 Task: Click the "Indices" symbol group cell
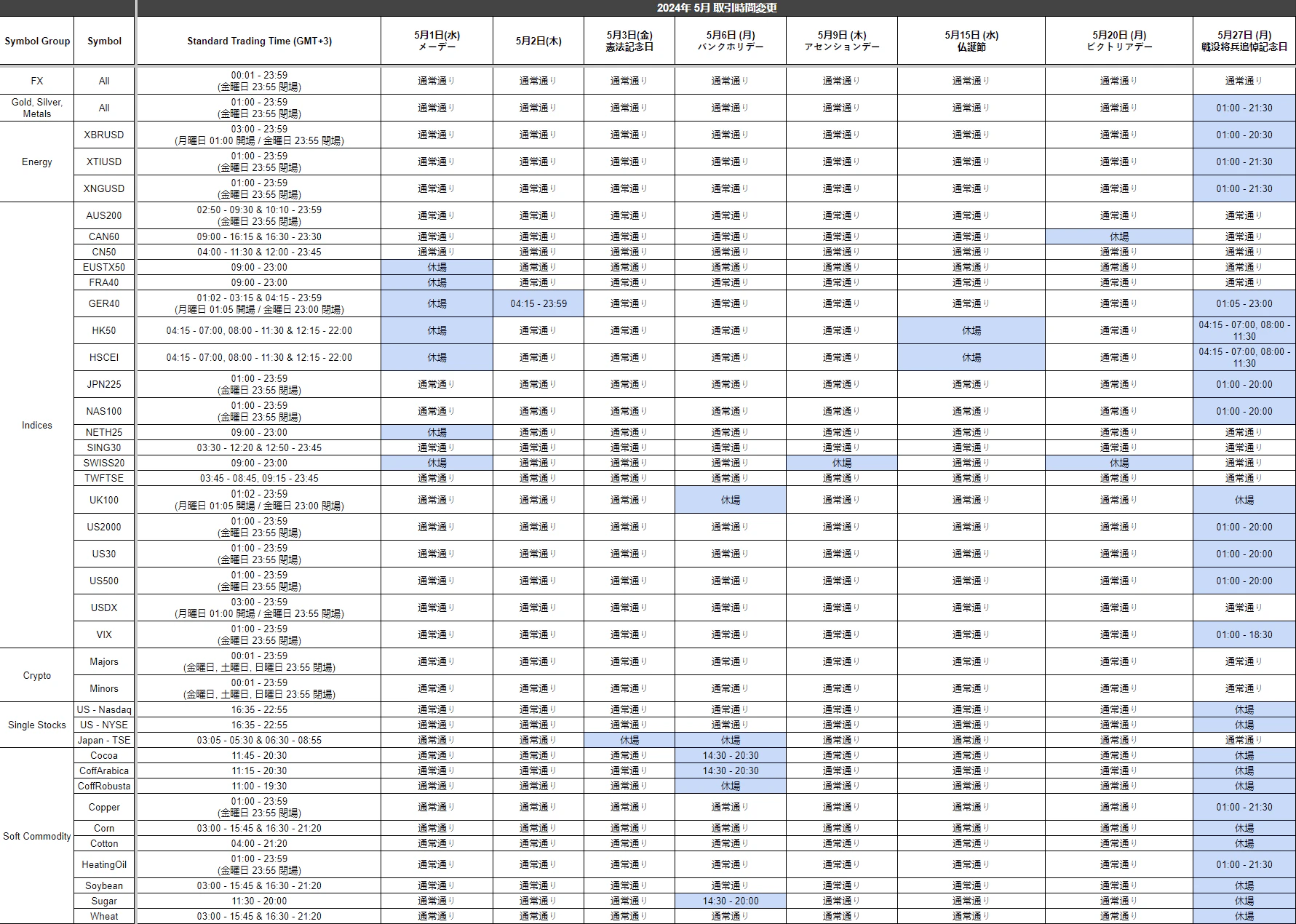pyautogui.click(x=37, y=425)
